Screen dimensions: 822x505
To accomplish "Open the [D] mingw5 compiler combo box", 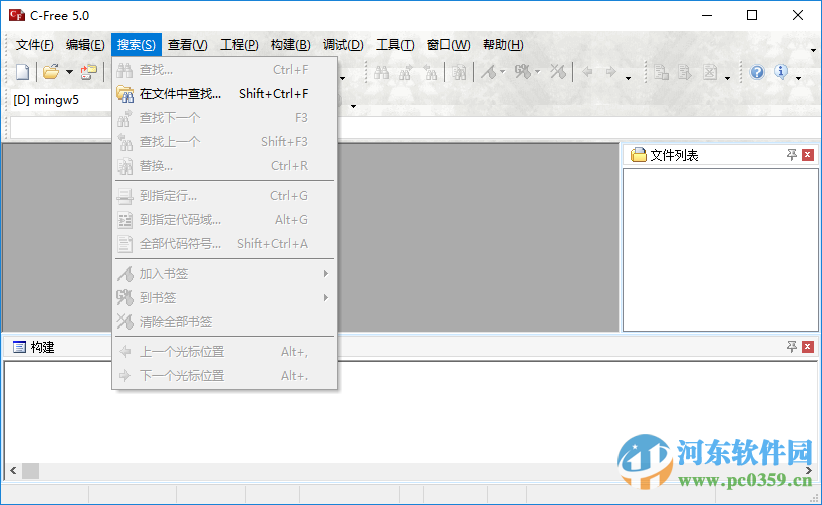I will coord(60,100).
